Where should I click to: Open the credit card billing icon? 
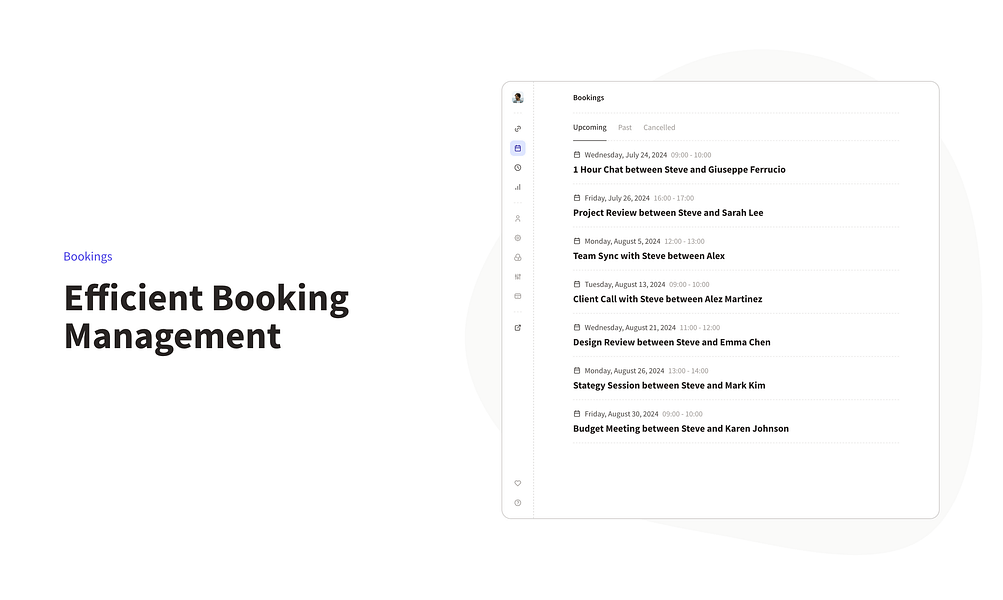517,296
